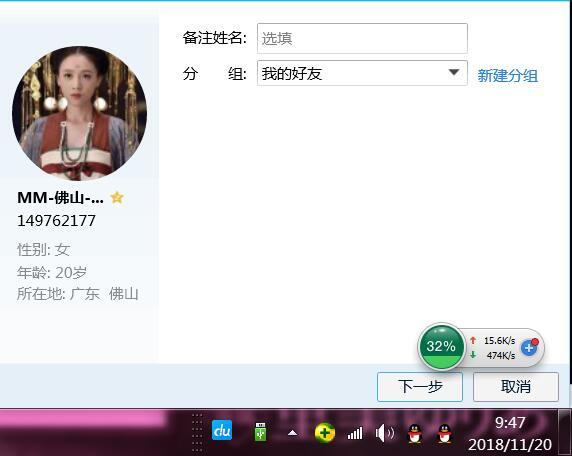Click the network signal bars icon
This screenshot has width=572, height=456.
(355, 433)
